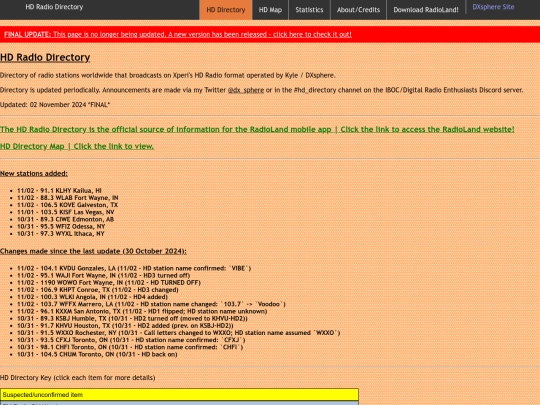This screenshot has height=405, width=540.
Task: Open the @dx_sphere Twitter link
Action: [x=246, y=90]
